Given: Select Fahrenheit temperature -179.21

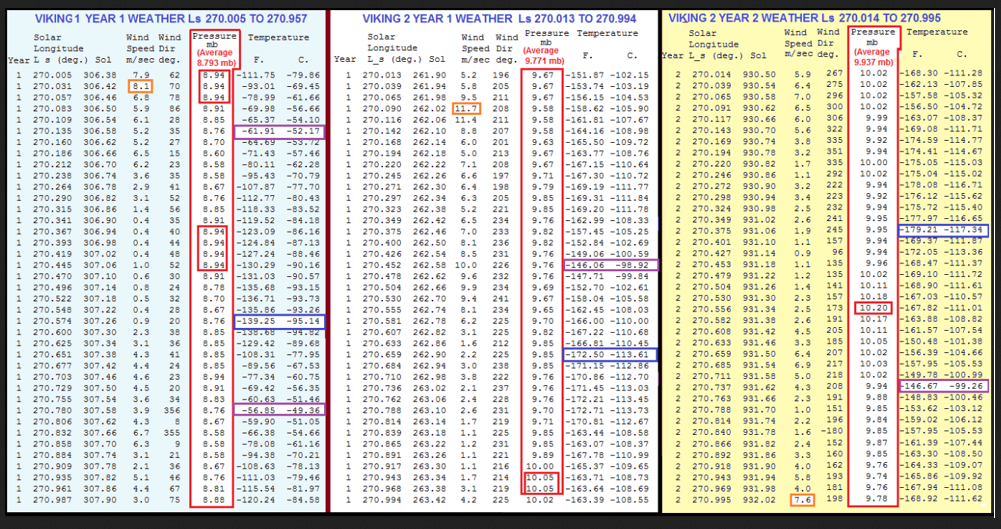Looking at the screenshot, I should pyautogui.click(x=919, y=230).
